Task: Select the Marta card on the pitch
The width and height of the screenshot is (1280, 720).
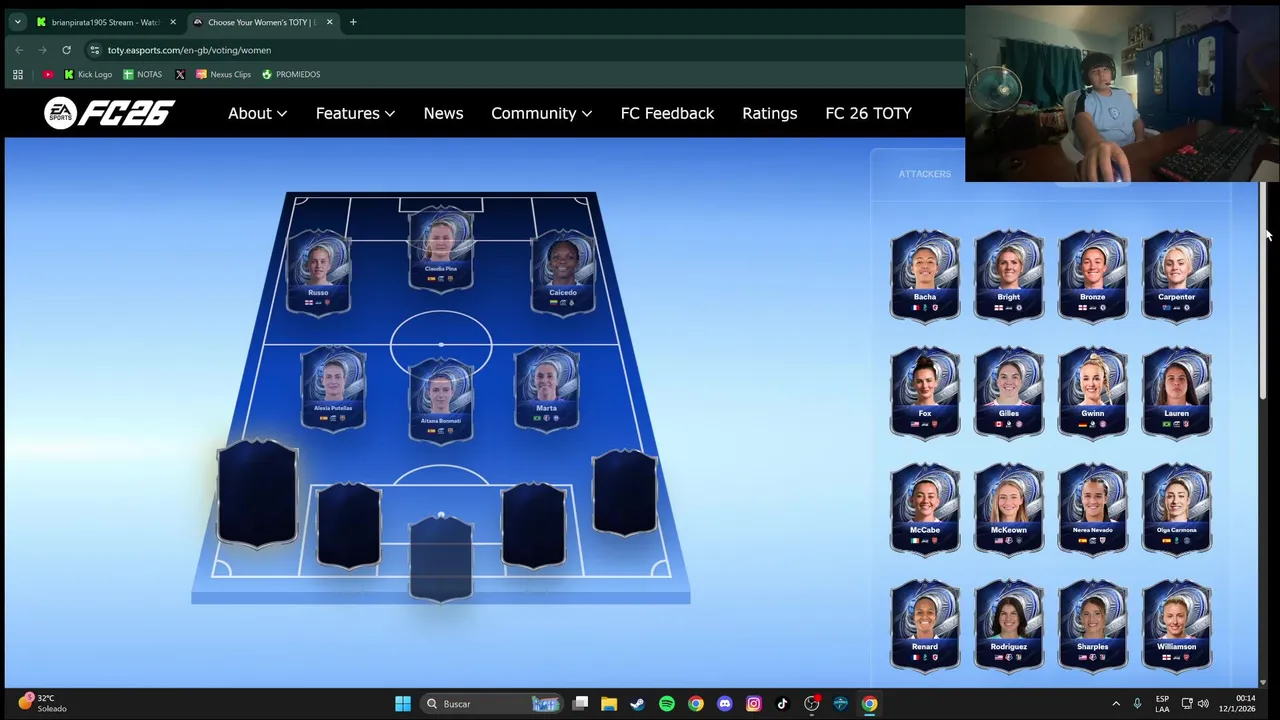Action: coord(546,388)
